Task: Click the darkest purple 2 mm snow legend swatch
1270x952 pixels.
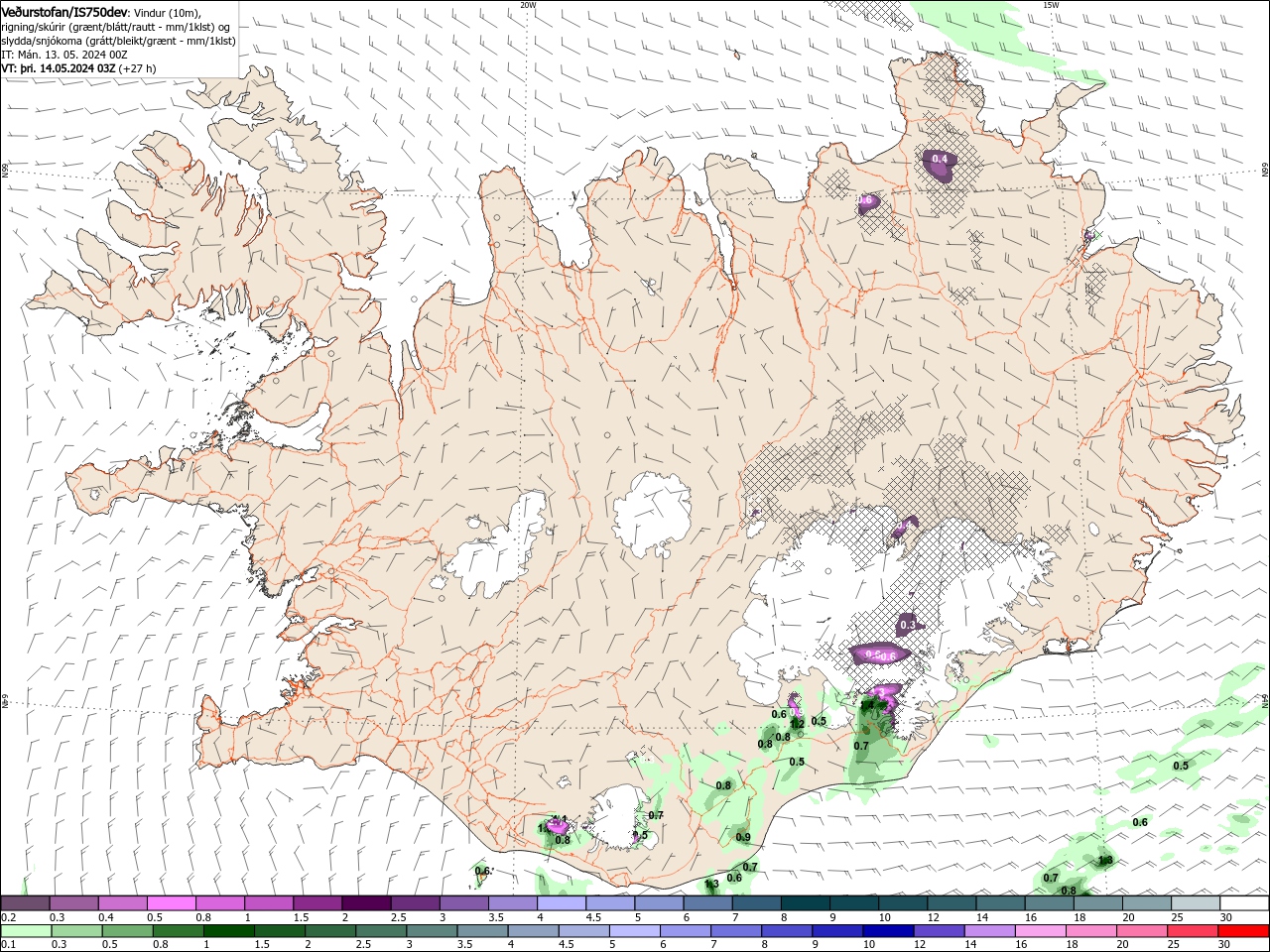Action: [x=366, y=903]
